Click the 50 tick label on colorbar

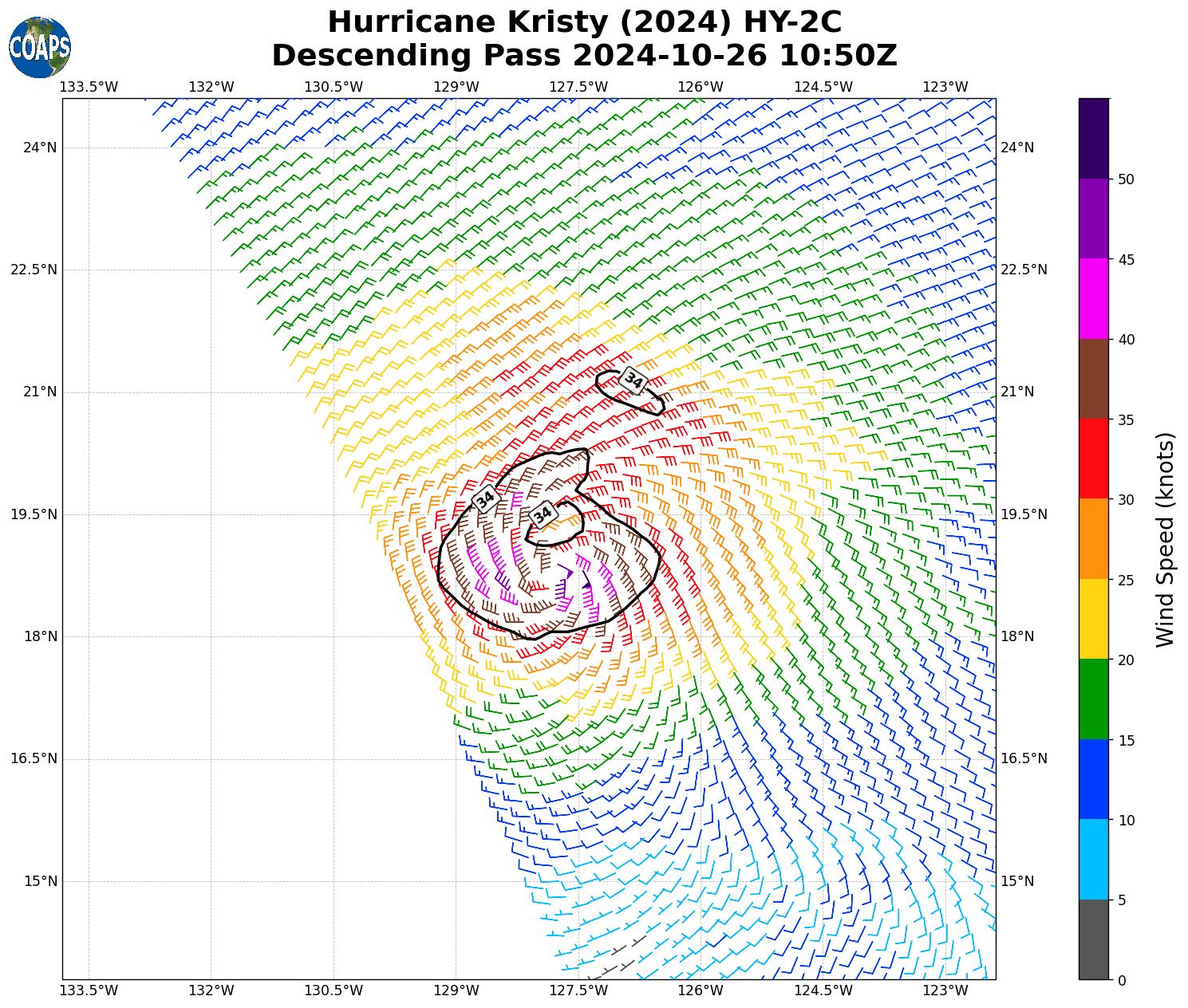pyautogui.click(x=1126, y=179)
